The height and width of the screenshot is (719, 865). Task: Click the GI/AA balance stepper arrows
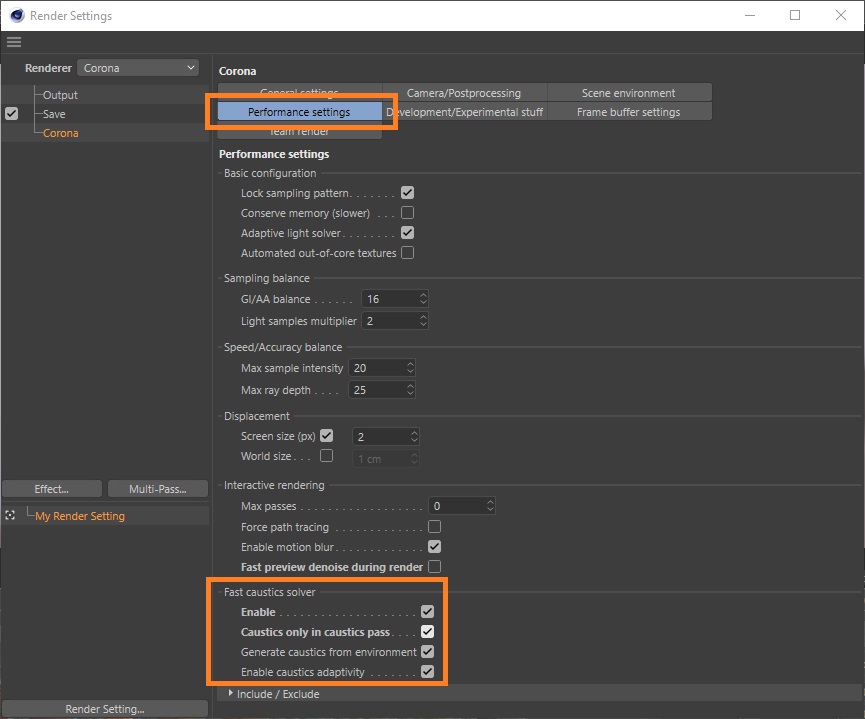tap(423, 299)
